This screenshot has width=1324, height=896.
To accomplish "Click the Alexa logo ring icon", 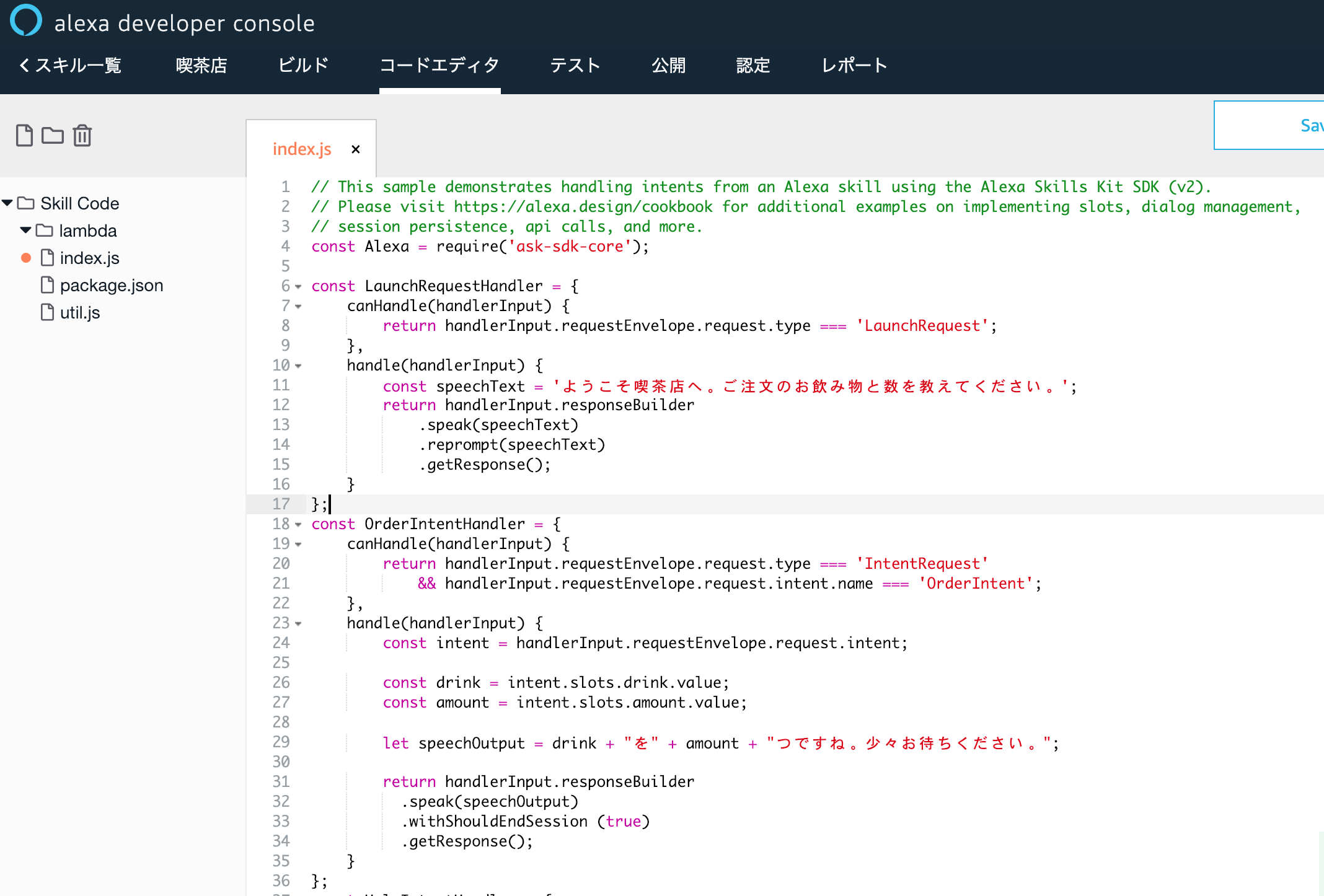I will coord(26,20).
